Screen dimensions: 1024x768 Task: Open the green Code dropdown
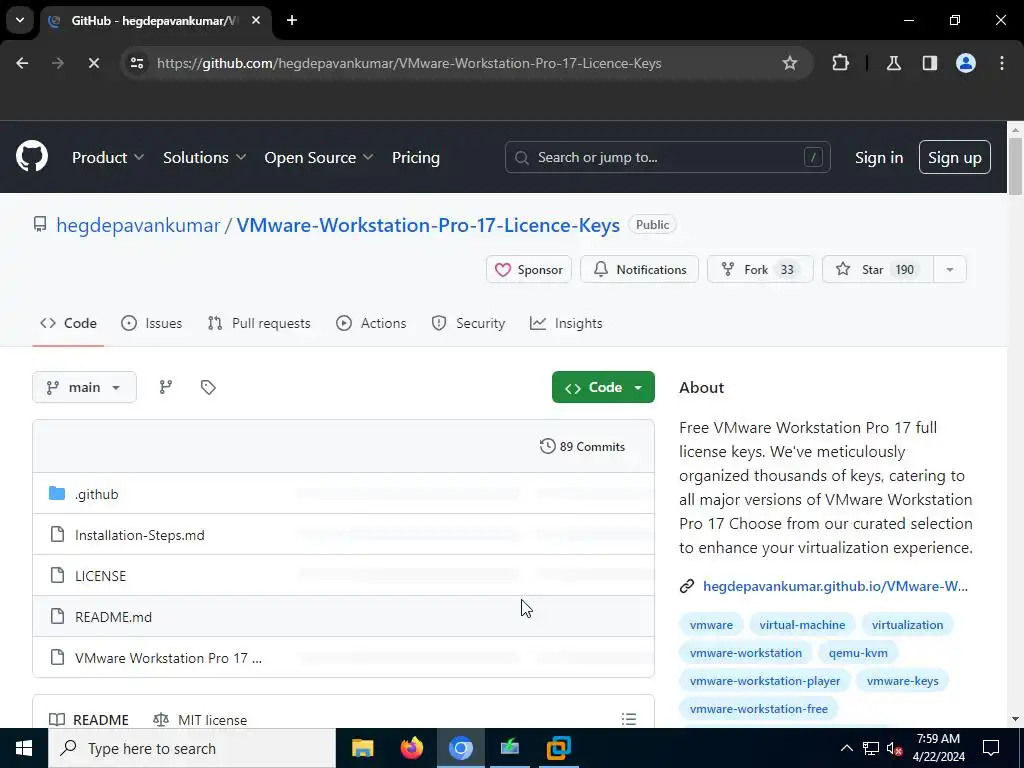(x=603, y=387)
